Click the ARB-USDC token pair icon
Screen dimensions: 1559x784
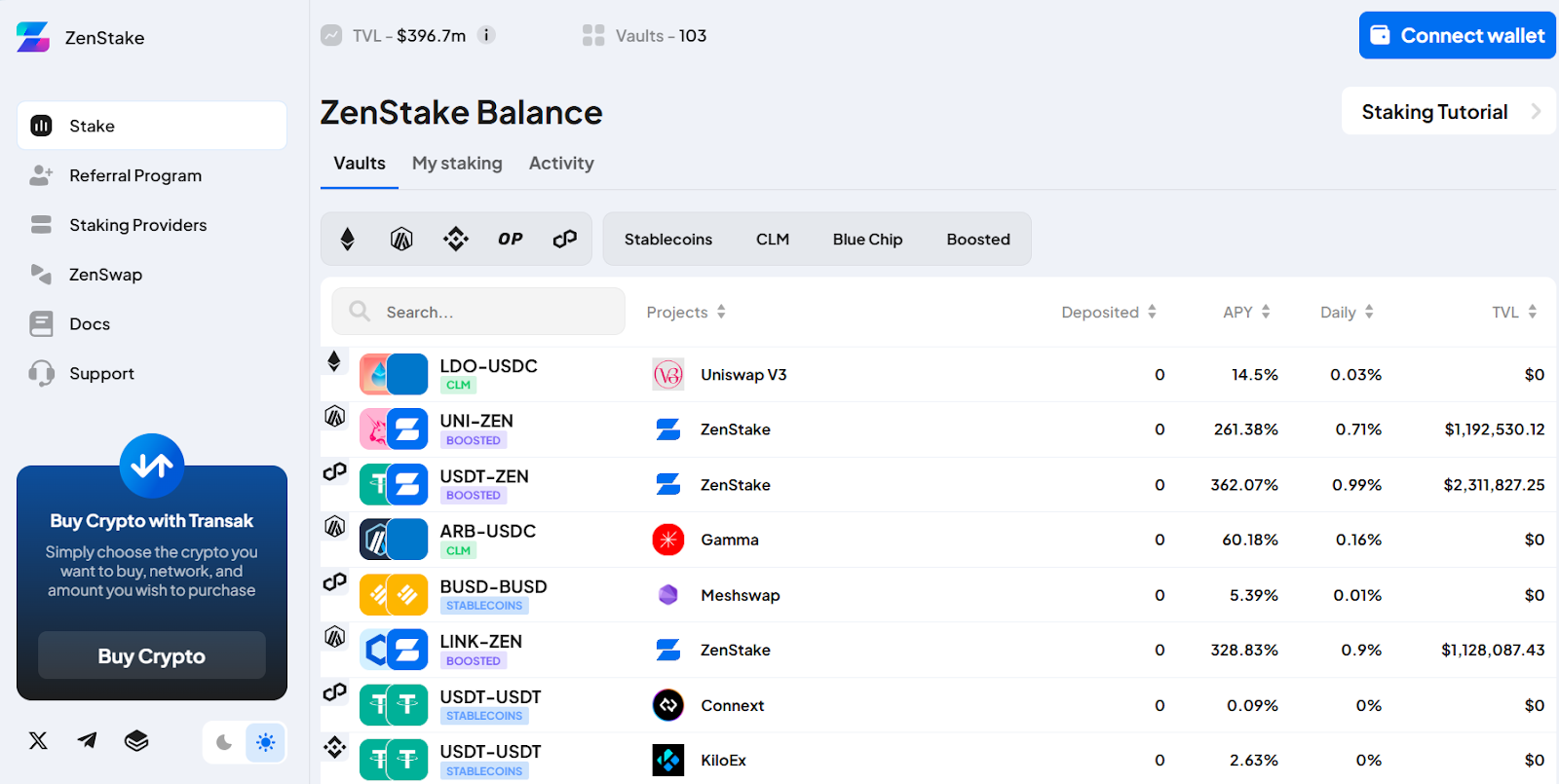click(x=394, y=540)
